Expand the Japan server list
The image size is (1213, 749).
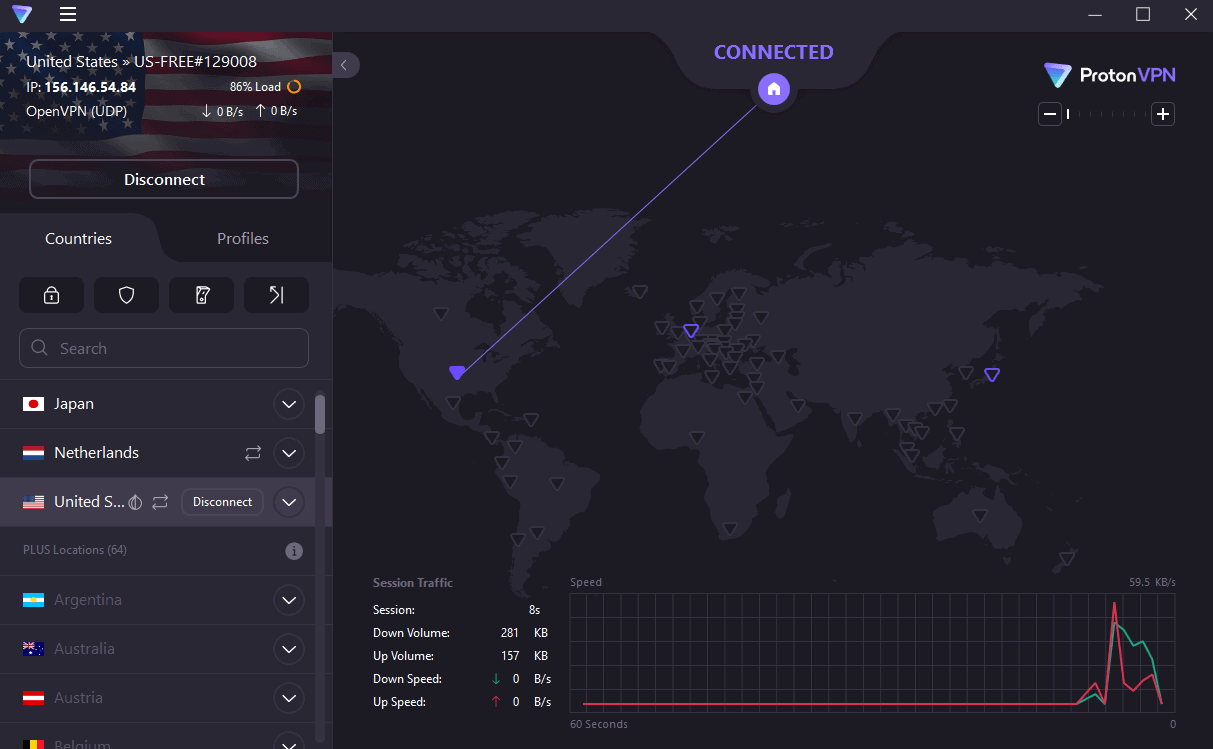click(288, 404)
